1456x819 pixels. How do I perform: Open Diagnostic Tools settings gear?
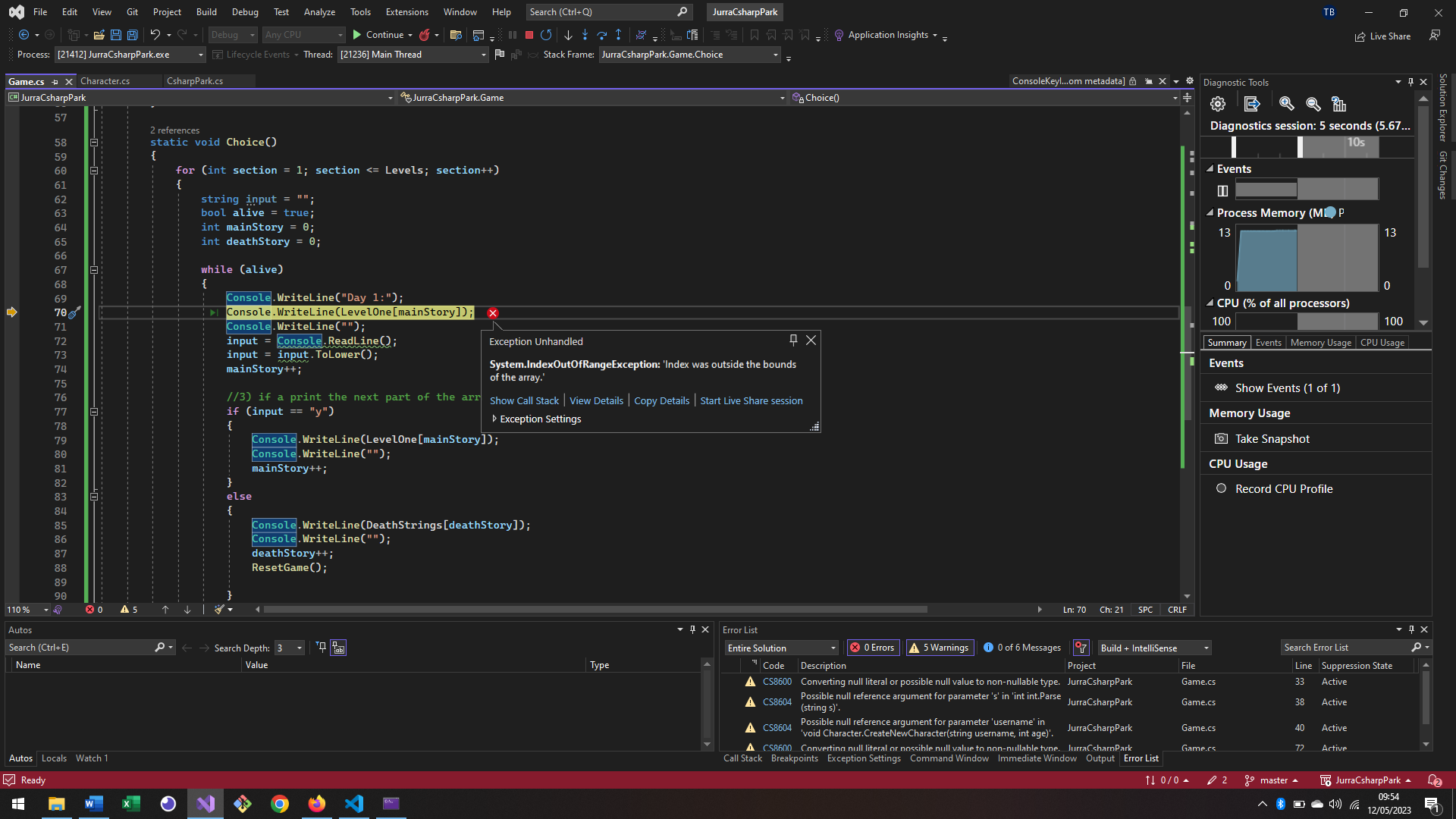[1218, 104]
